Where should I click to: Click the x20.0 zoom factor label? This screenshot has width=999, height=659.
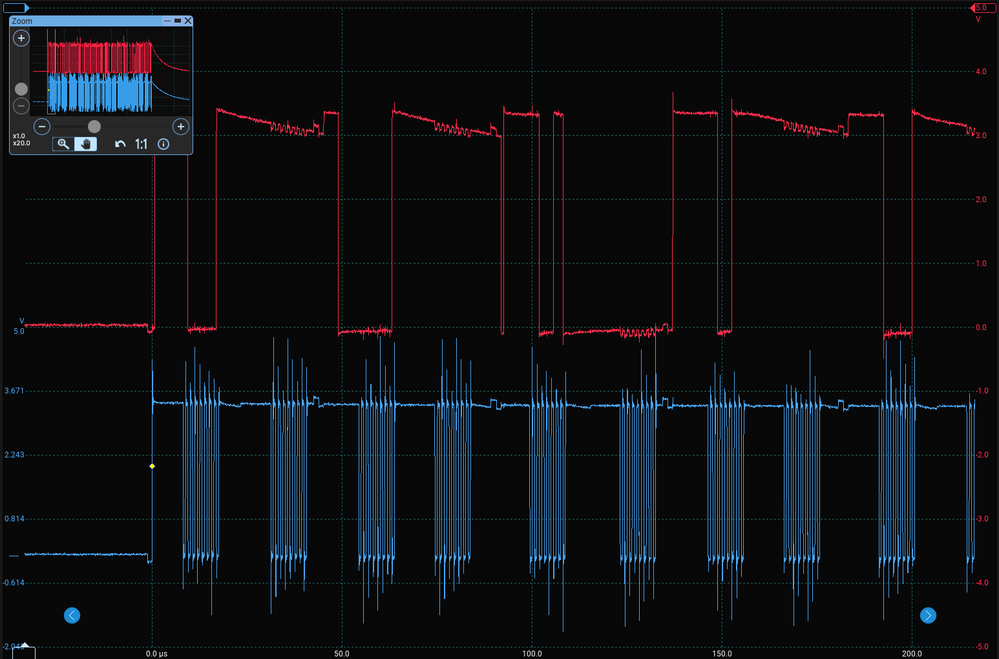21,142
